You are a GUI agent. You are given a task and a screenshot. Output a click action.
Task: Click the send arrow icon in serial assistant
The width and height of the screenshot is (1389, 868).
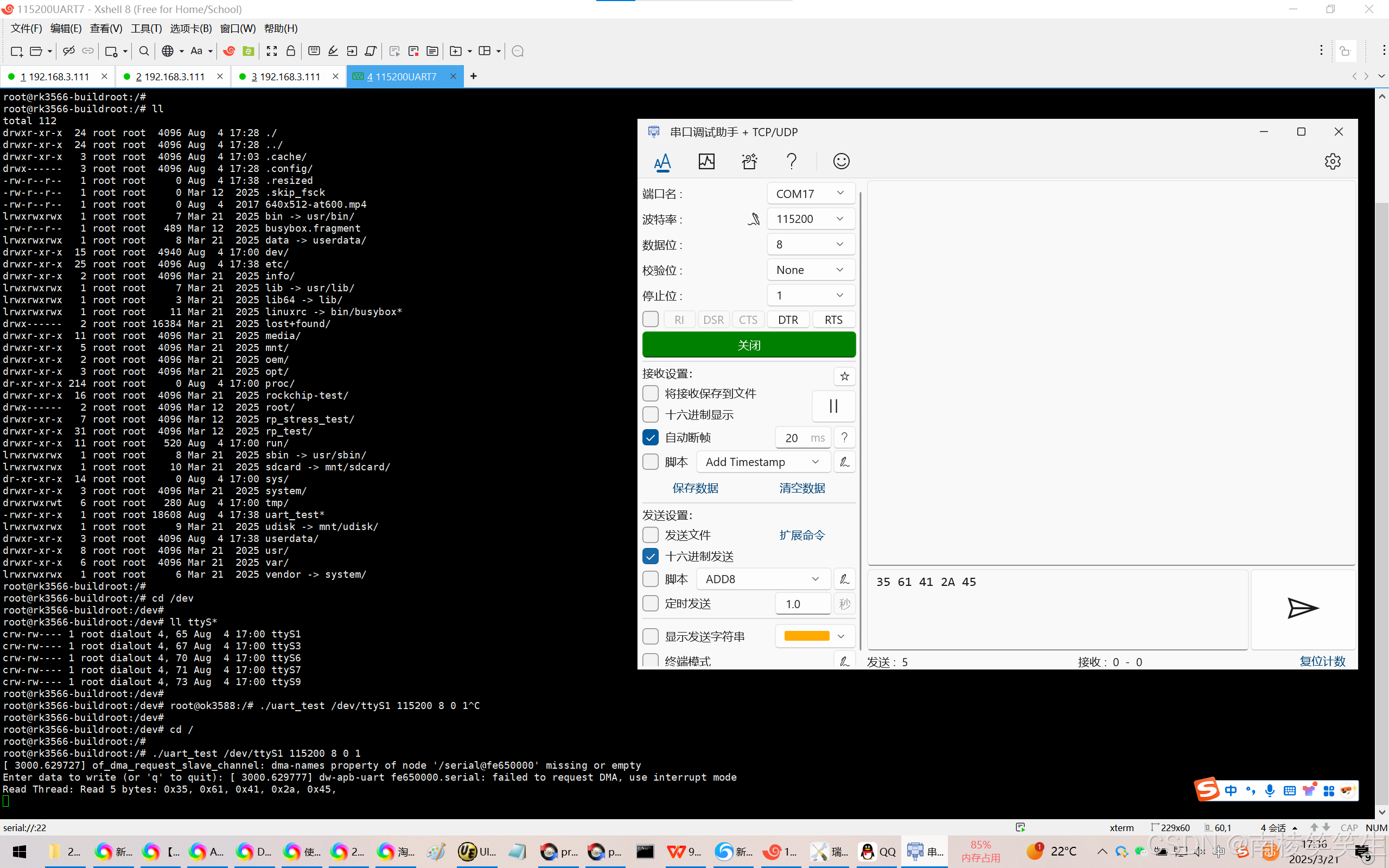click(x=1302, y=608)
